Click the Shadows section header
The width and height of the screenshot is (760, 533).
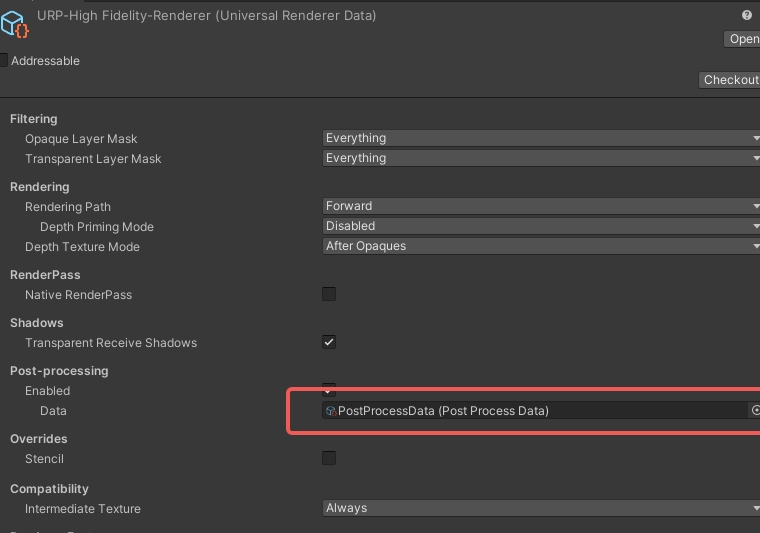[x=37, y=323]
